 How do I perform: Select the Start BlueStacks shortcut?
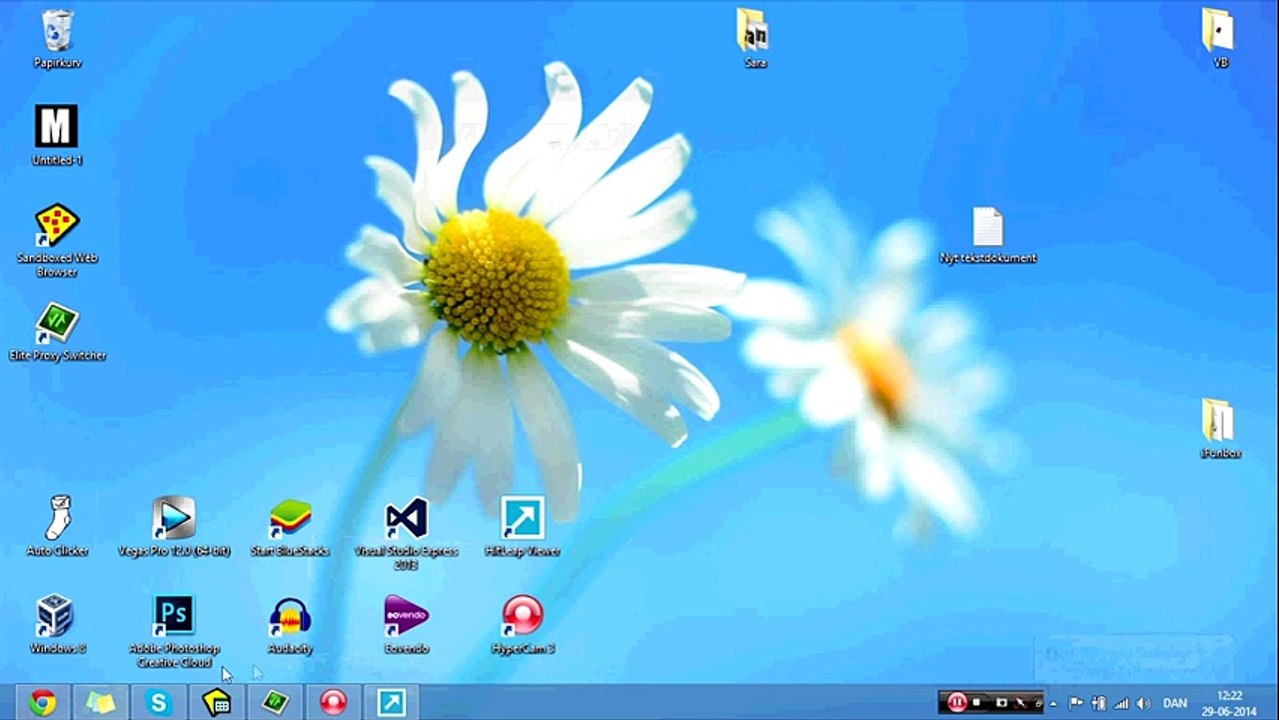point(290,527)
